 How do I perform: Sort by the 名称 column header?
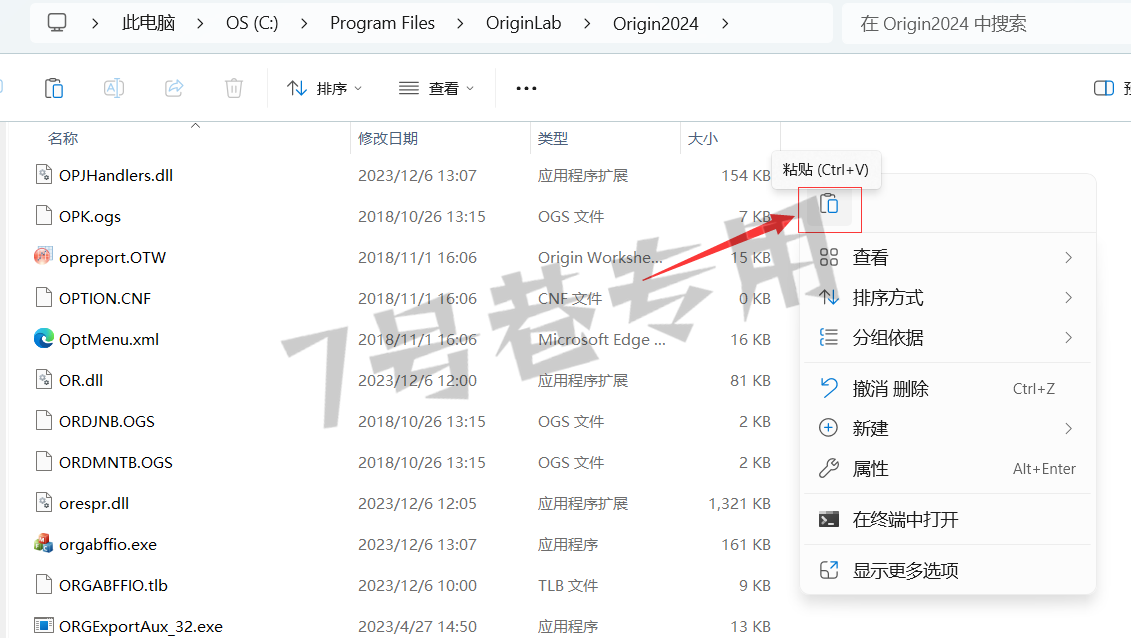[x=63, y=138]
